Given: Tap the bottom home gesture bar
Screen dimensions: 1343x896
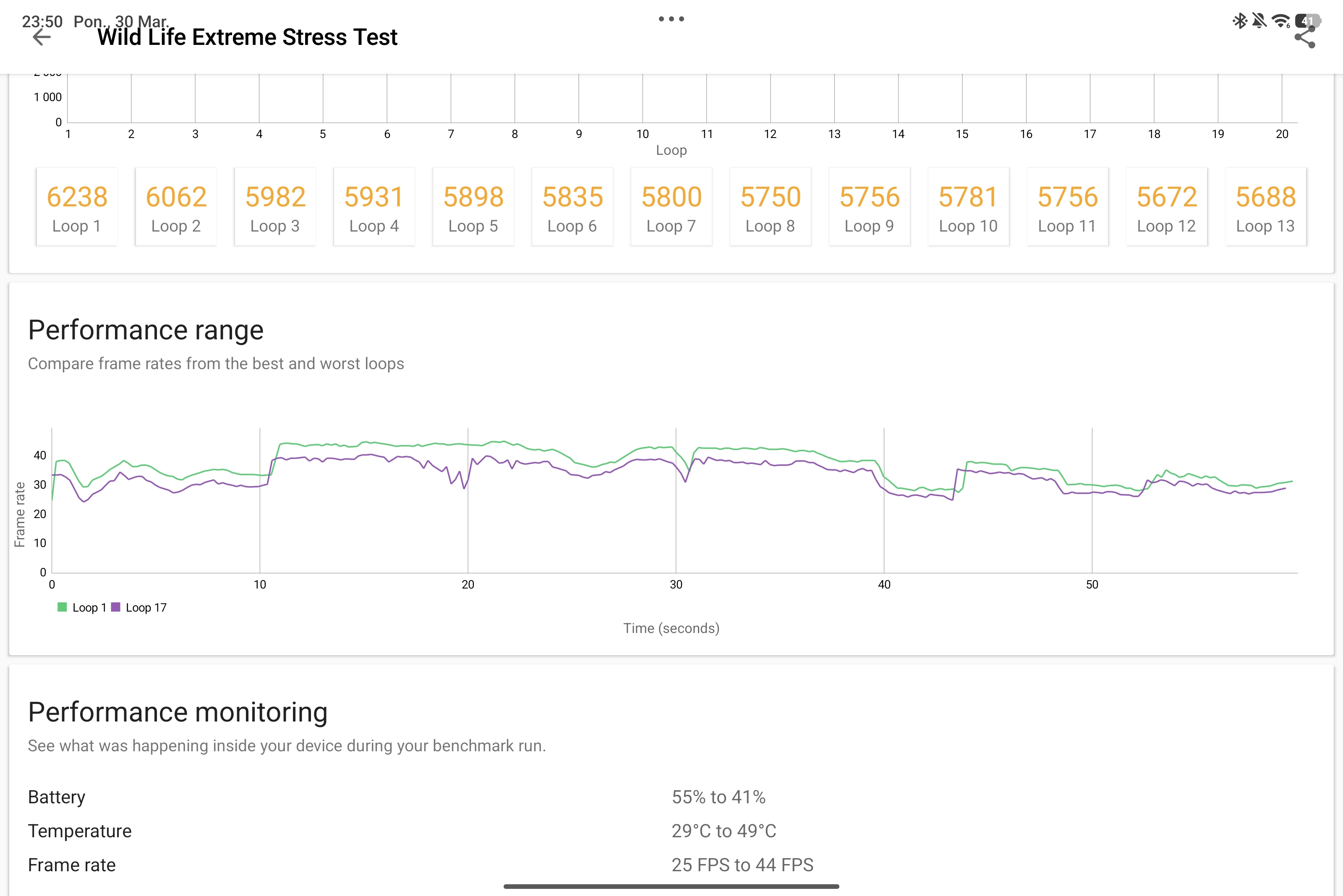Looking at the screenshot, I should coord(671,886).
